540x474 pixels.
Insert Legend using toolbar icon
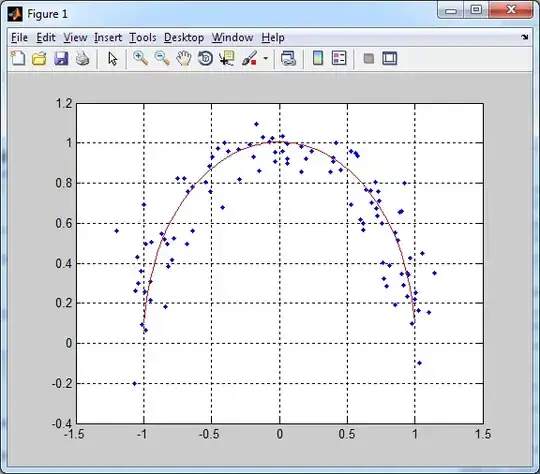click(339, 58)
